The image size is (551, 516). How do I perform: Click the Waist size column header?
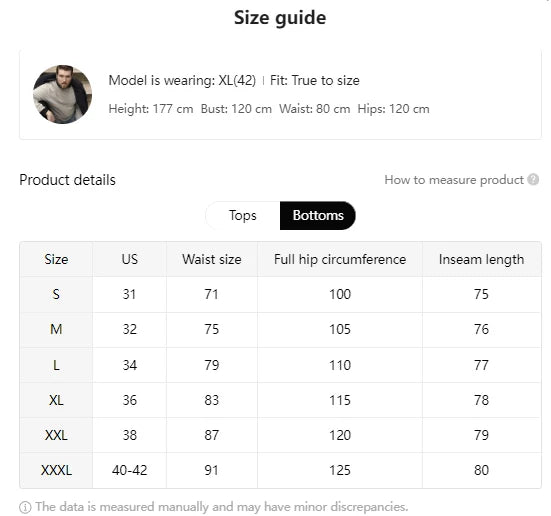[x=212, y=259]
